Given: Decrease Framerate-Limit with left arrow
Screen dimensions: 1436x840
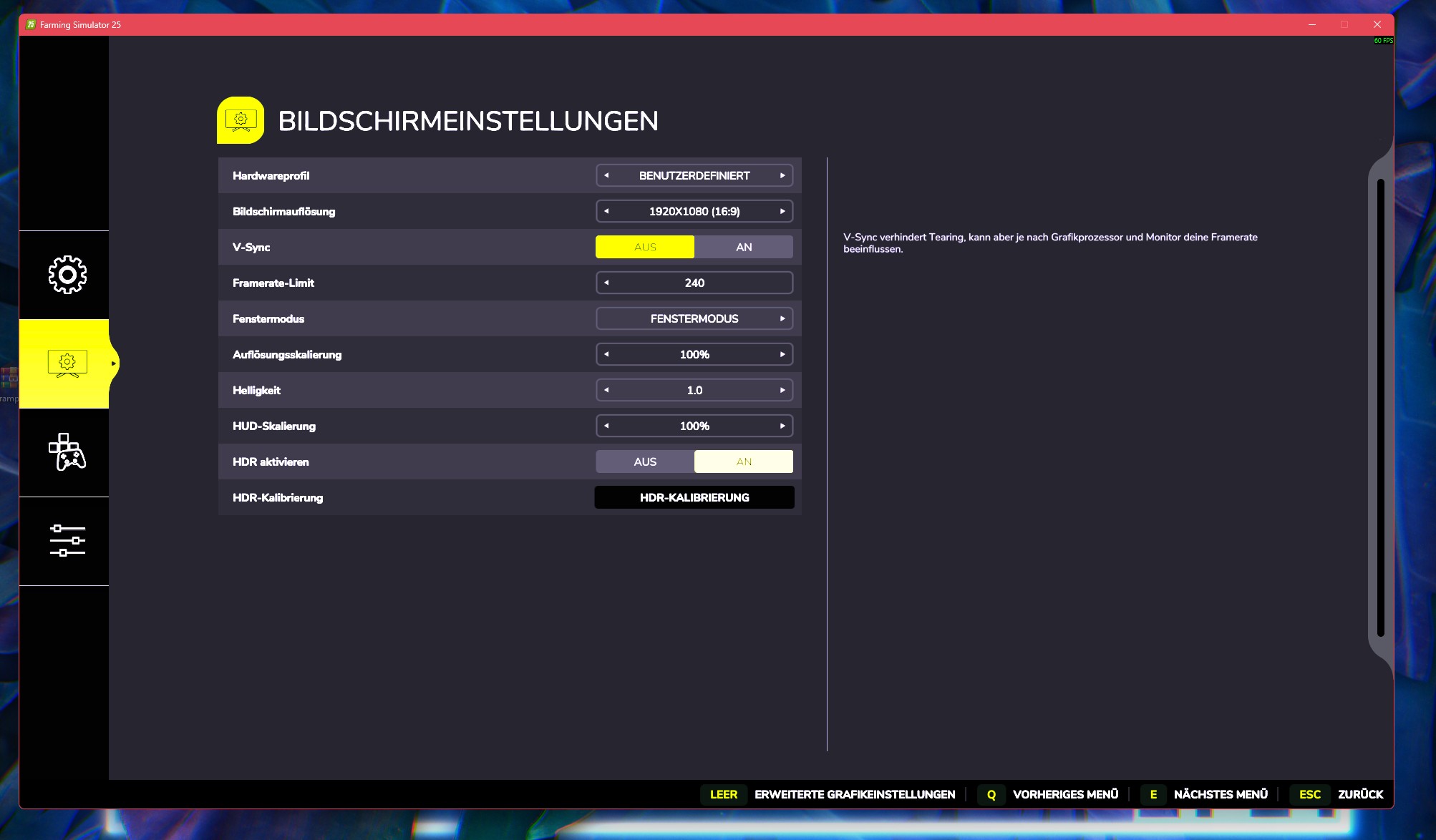Looking at the screenshot, I should [606, 283].
